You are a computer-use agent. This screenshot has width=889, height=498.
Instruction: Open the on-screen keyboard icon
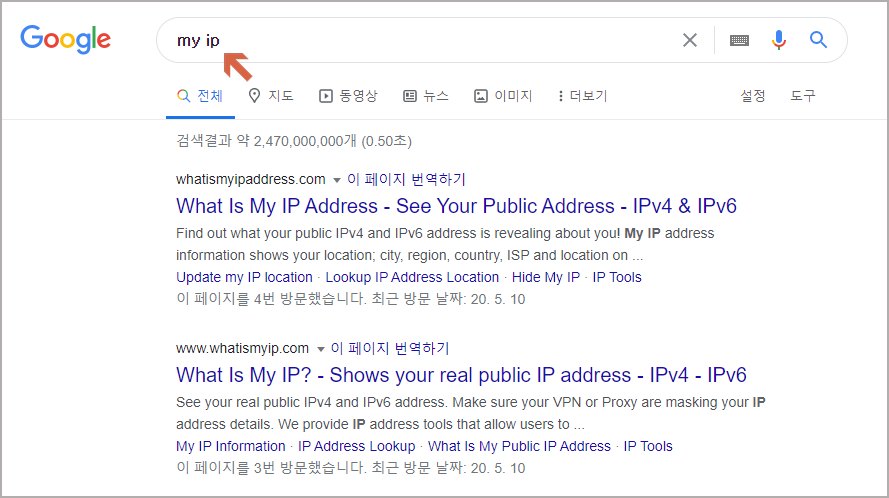pos(739,40)
